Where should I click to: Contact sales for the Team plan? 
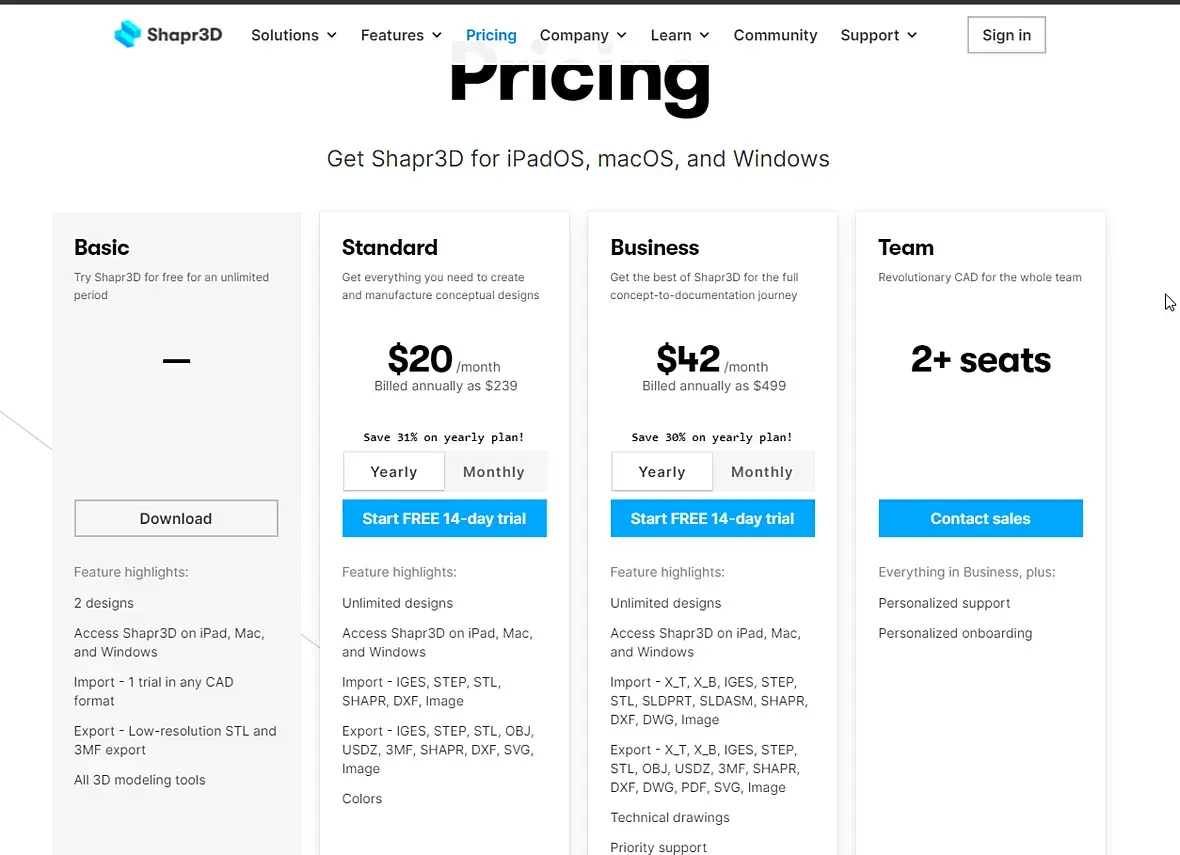pos(981,519)
